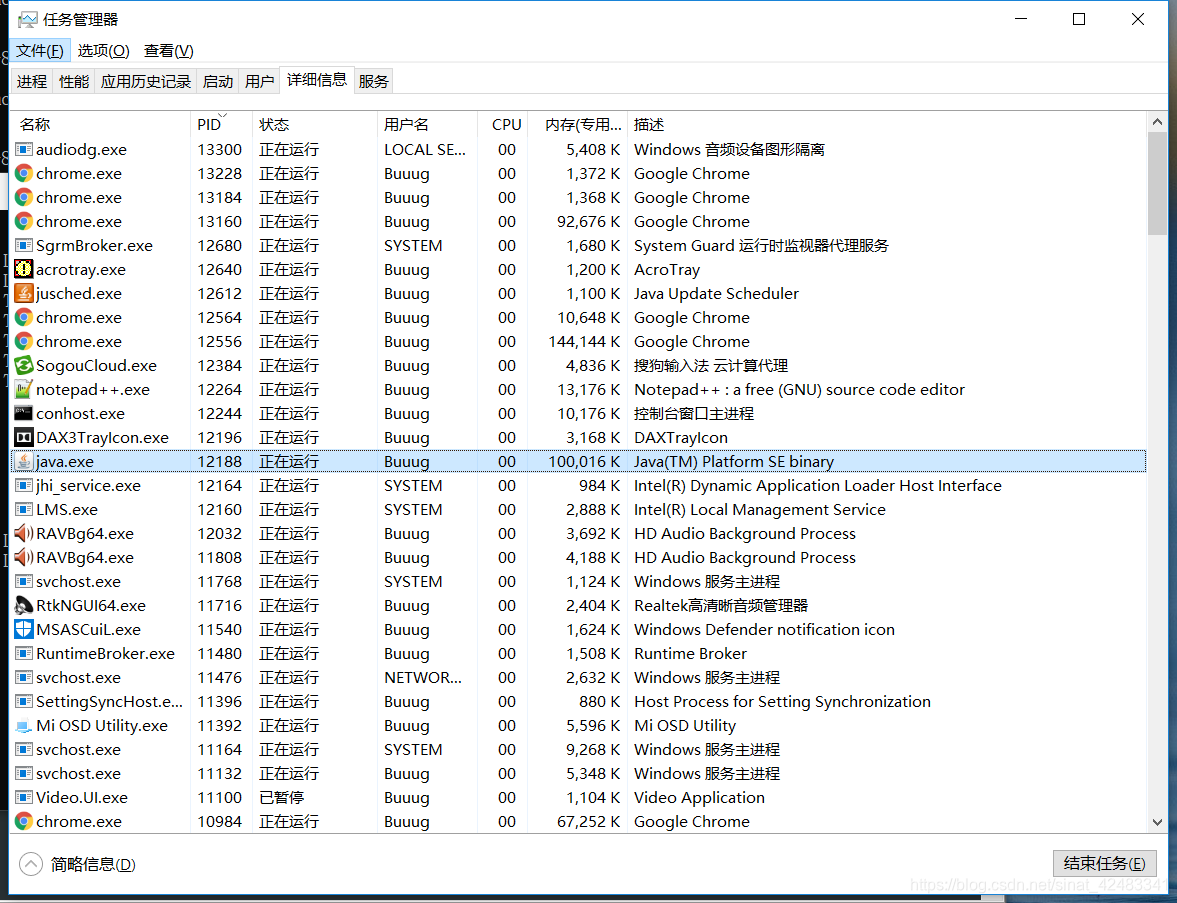1177x903 pixels.
Task: Click the 'Runtime Broker' description
Action: [691, 654]
